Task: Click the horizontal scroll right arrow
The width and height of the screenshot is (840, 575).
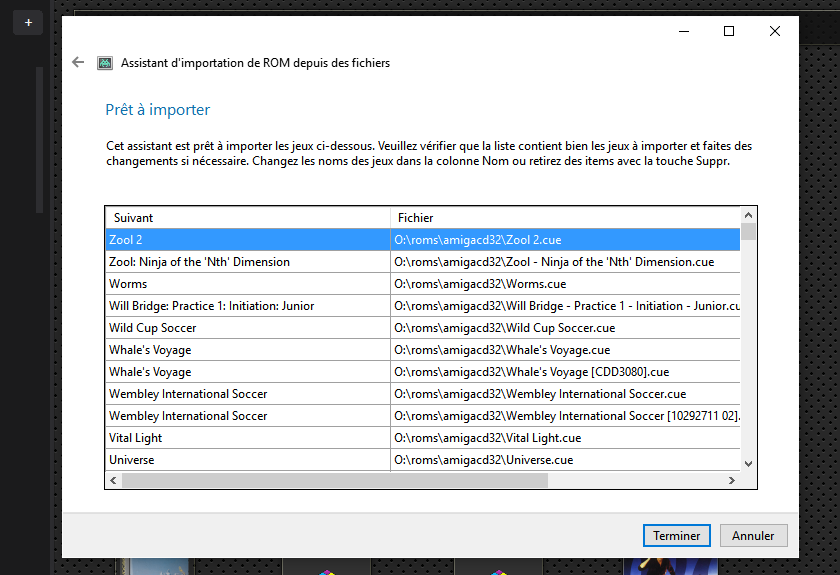Action: (x=732, y=480)
